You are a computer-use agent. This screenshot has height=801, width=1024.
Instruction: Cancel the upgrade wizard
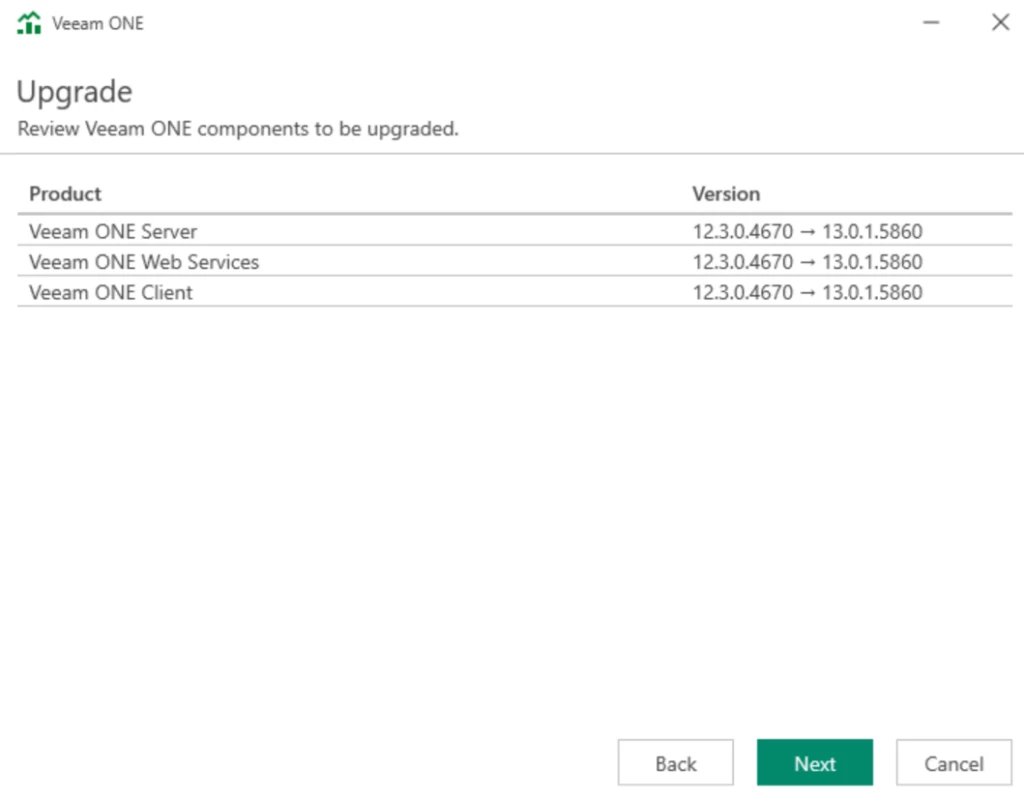coord(953,763)
